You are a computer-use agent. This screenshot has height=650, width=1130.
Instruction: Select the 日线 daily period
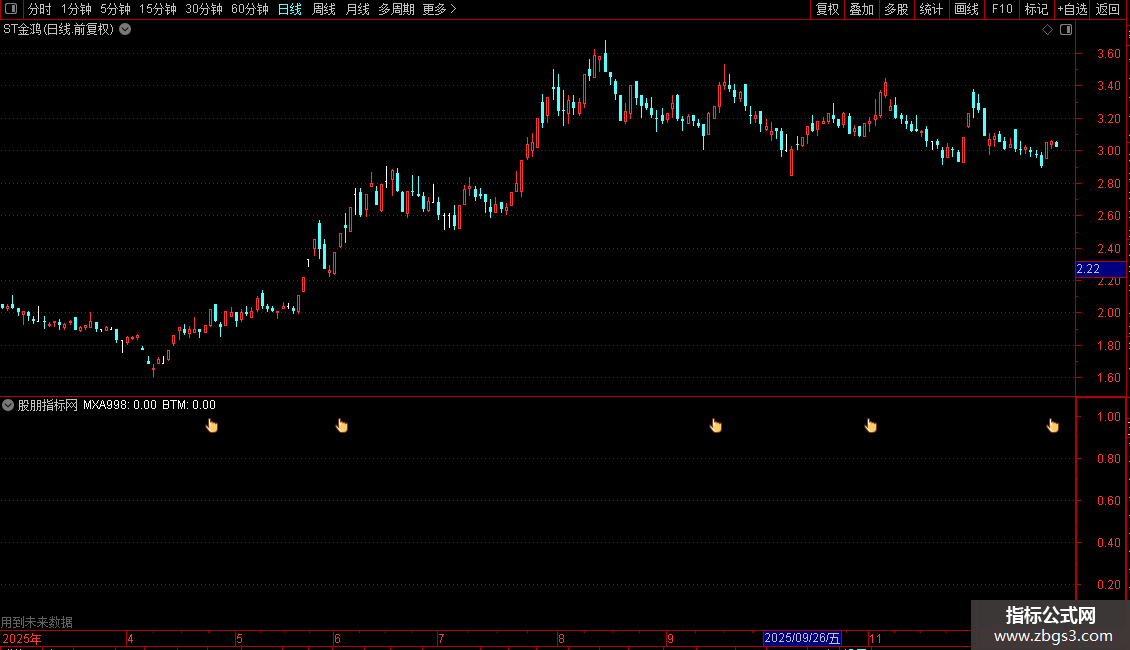290,9
